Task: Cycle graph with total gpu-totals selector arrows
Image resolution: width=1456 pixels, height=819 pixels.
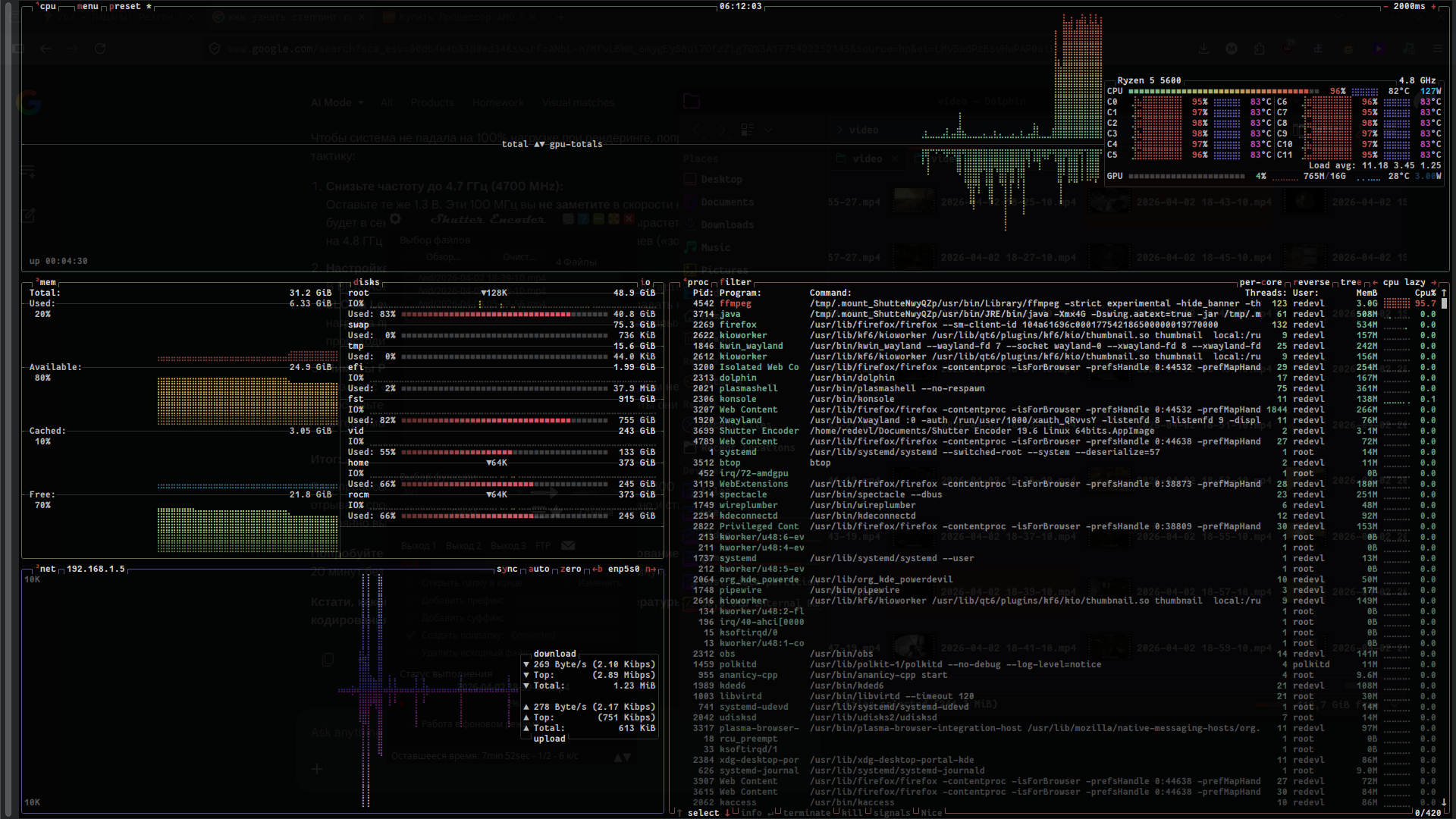Action: 539,144
